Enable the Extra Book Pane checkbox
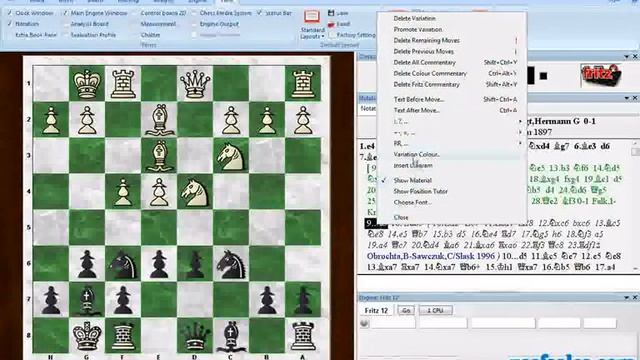The image size is (640, 360). 10,35
